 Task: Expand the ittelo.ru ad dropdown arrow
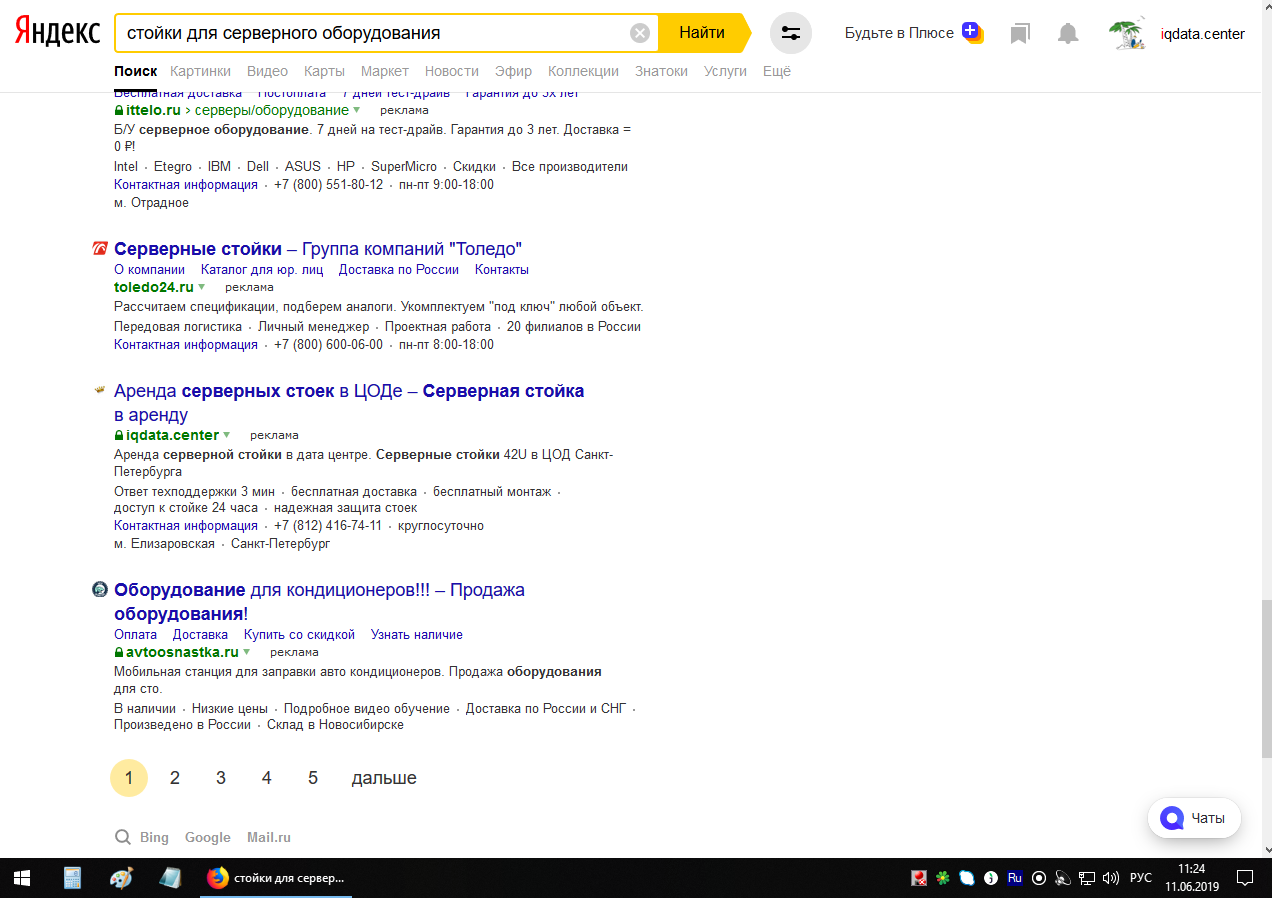click(x=356, y=110)
